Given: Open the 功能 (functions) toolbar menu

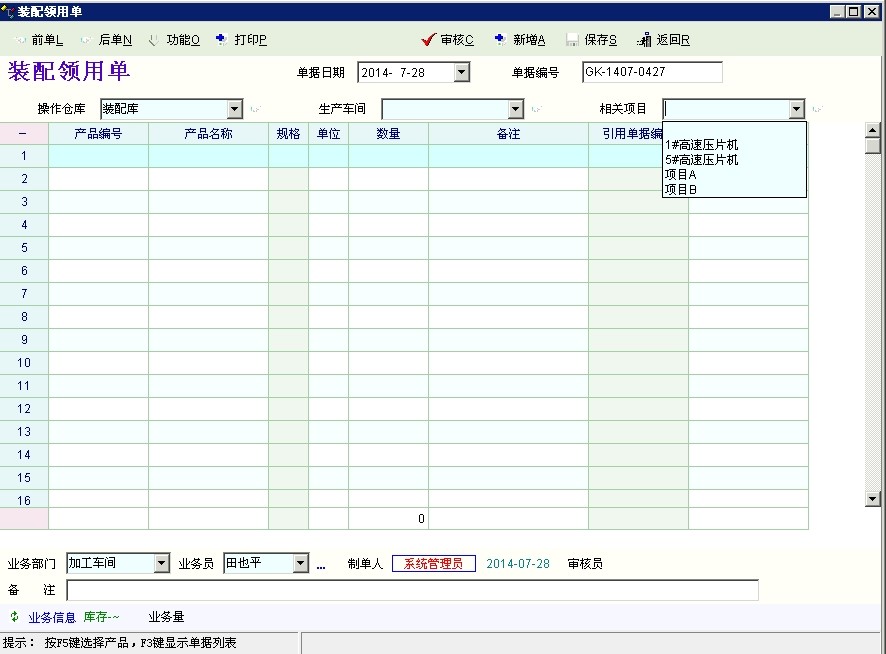Looking at the screenshot, I should [x=174, y=40].
